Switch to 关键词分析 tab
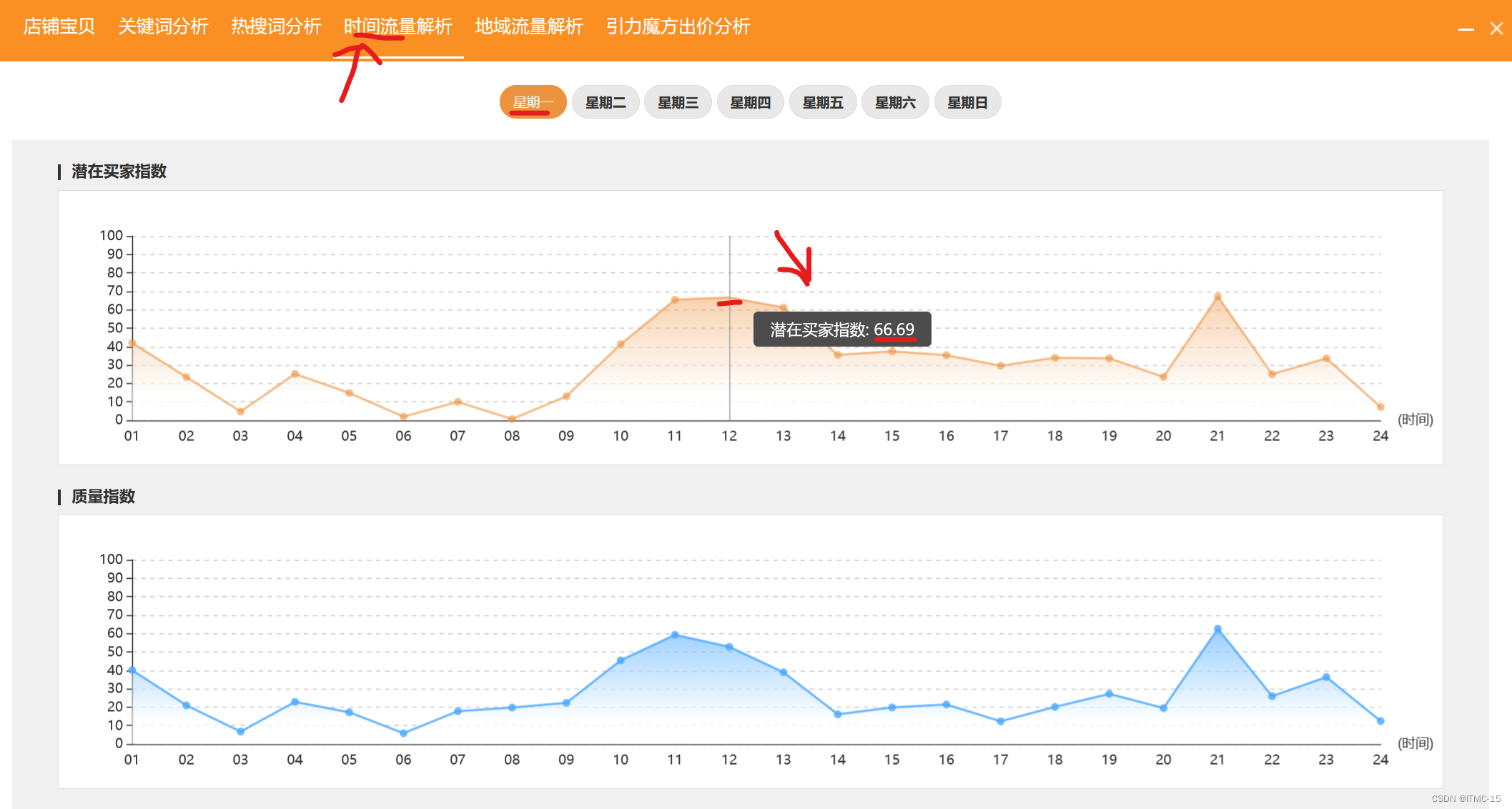This screenshot has height=809, width=1512. (x=163, y=26)
